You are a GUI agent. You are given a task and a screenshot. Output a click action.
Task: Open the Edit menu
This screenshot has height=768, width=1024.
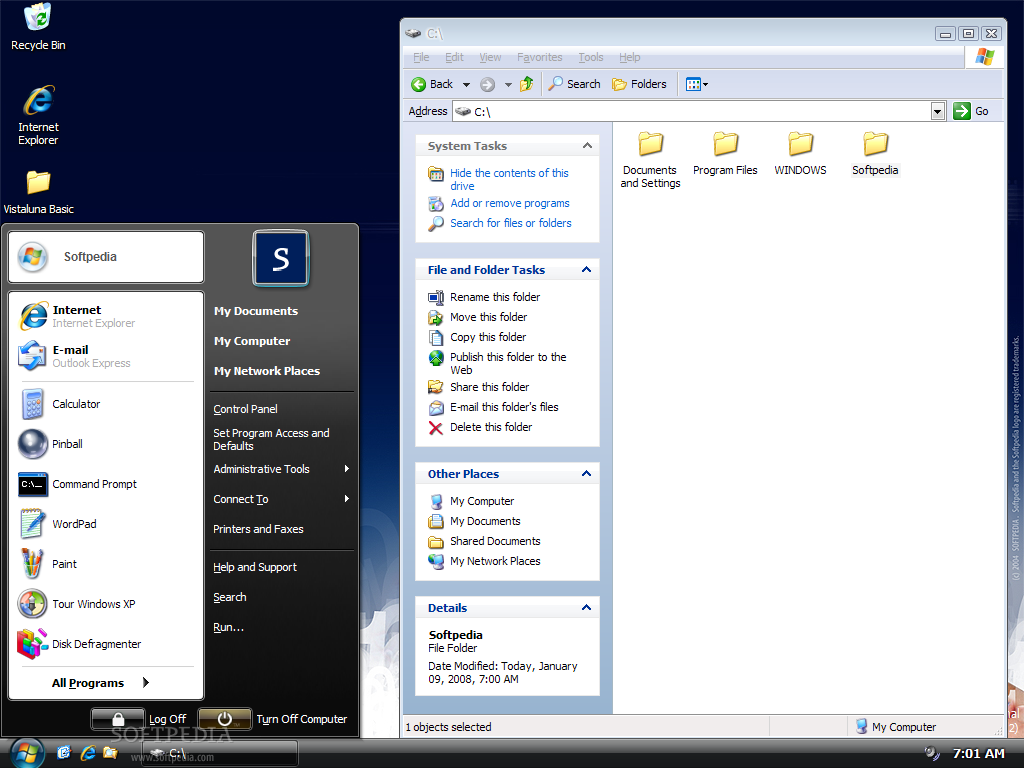point(454,57)
